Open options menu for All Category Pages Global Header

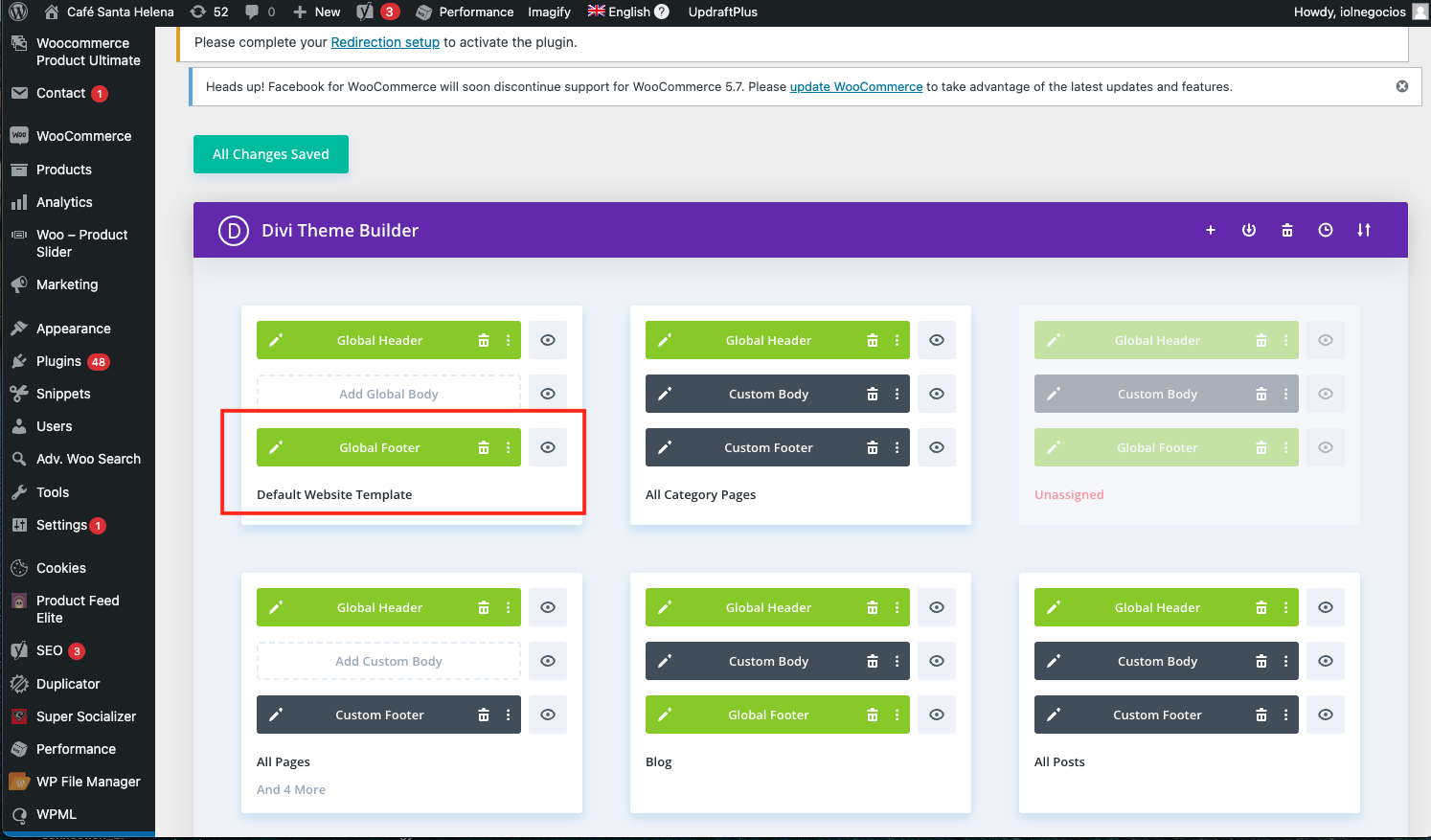click(897, 340)
